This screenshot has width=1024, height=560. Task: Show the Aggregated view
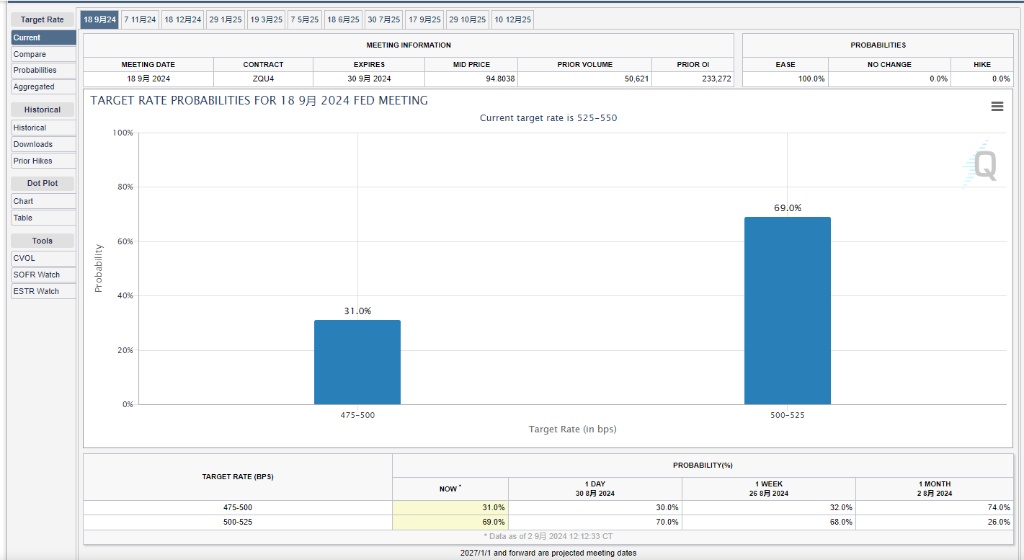pyautogui.click(x=43, y=87)
